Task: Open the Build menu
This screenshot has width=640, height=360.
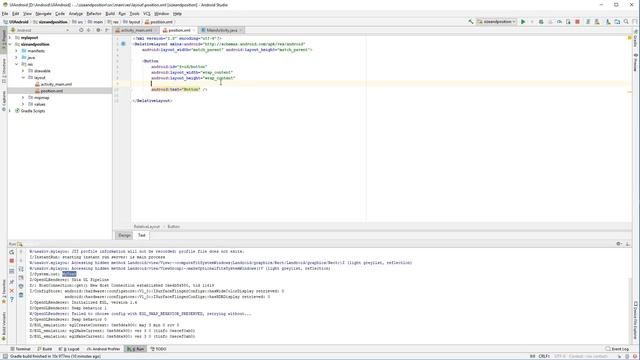Action: (110, 14)
